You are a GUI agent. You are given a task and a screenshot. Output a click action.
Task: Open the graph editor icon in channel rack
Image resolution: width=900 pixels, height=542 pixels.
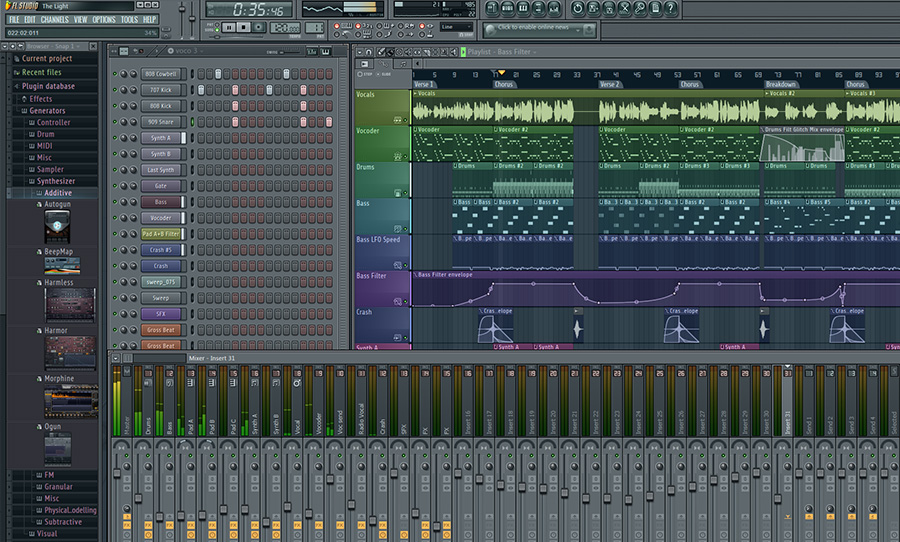click(x=312, y=52)
